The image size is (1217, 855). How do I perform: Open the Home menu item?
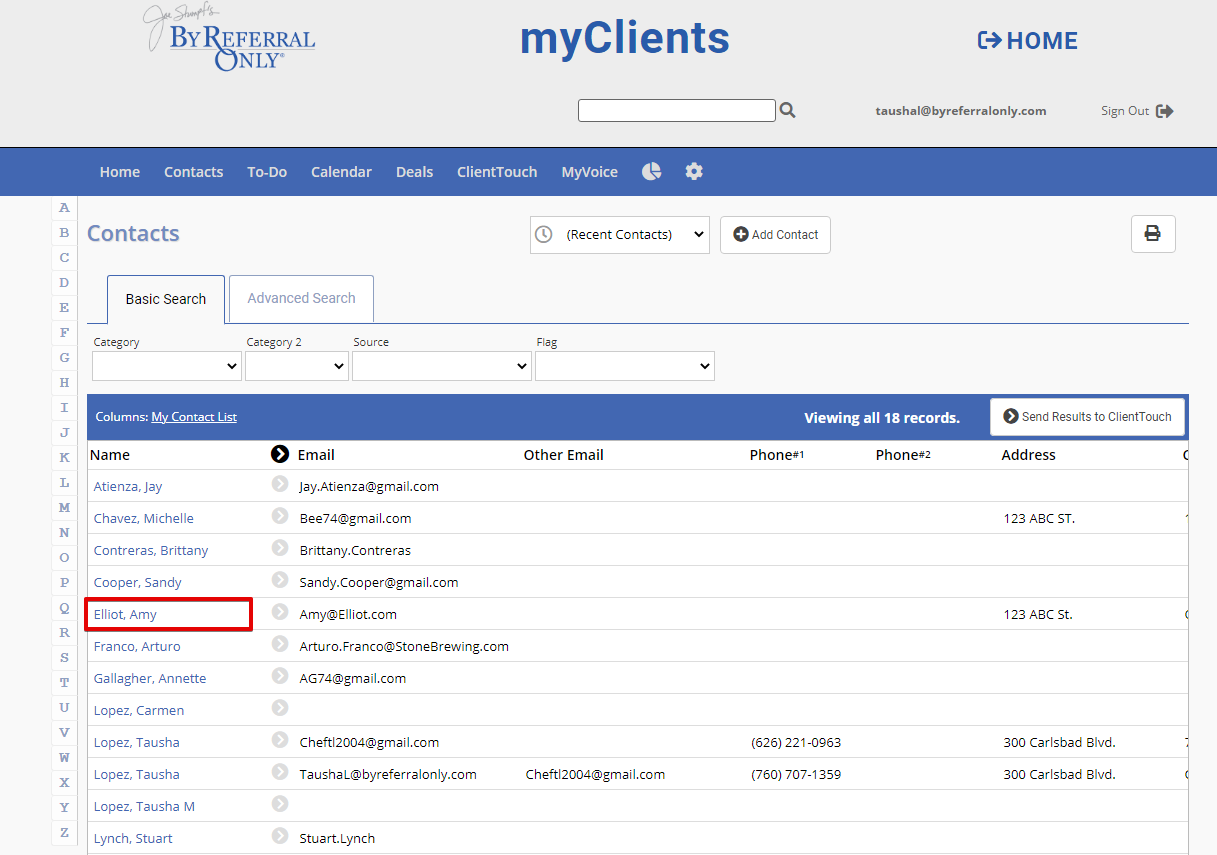pyautogui.click(x=120, y=172)
